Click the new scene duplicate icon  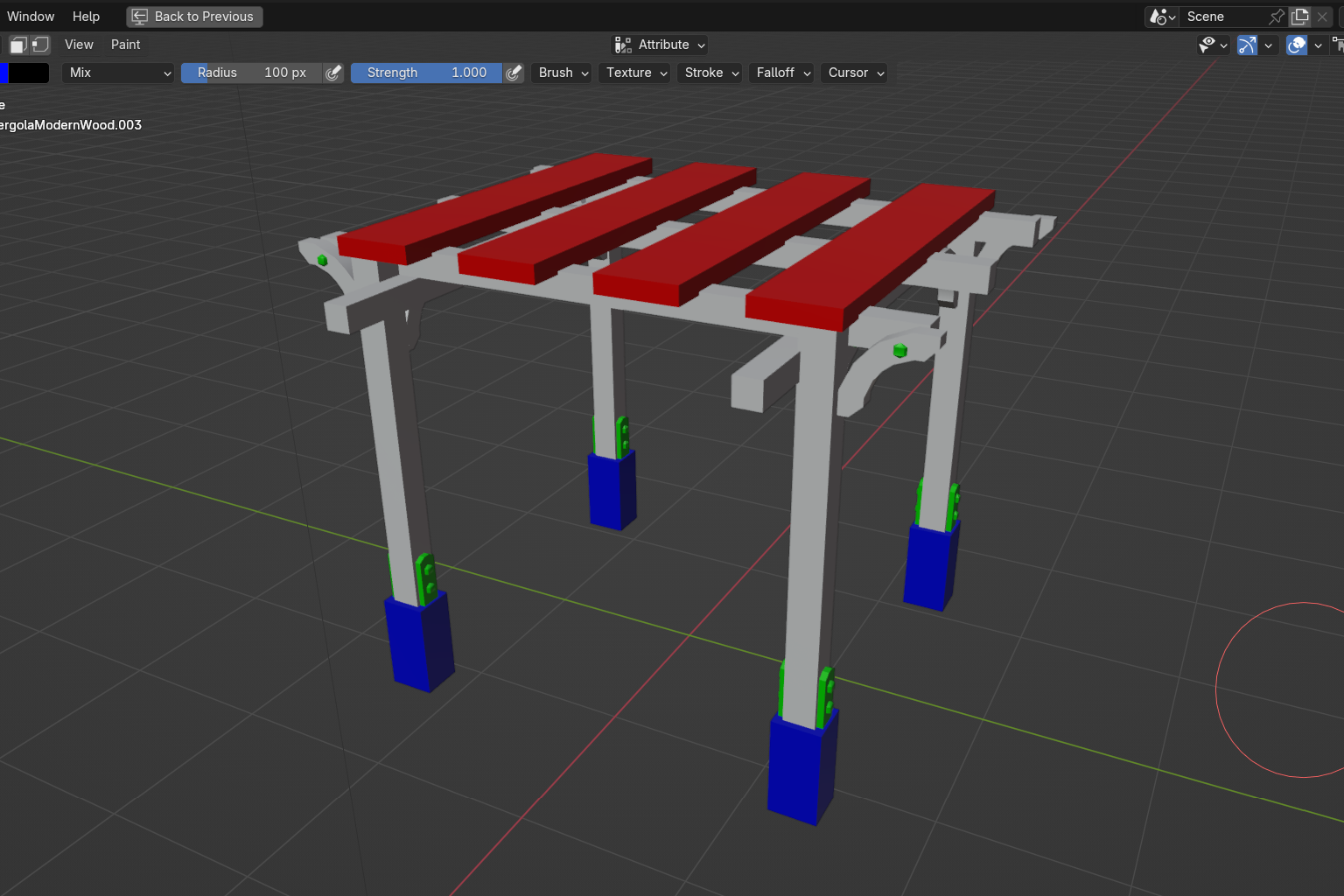[1300, 17]
